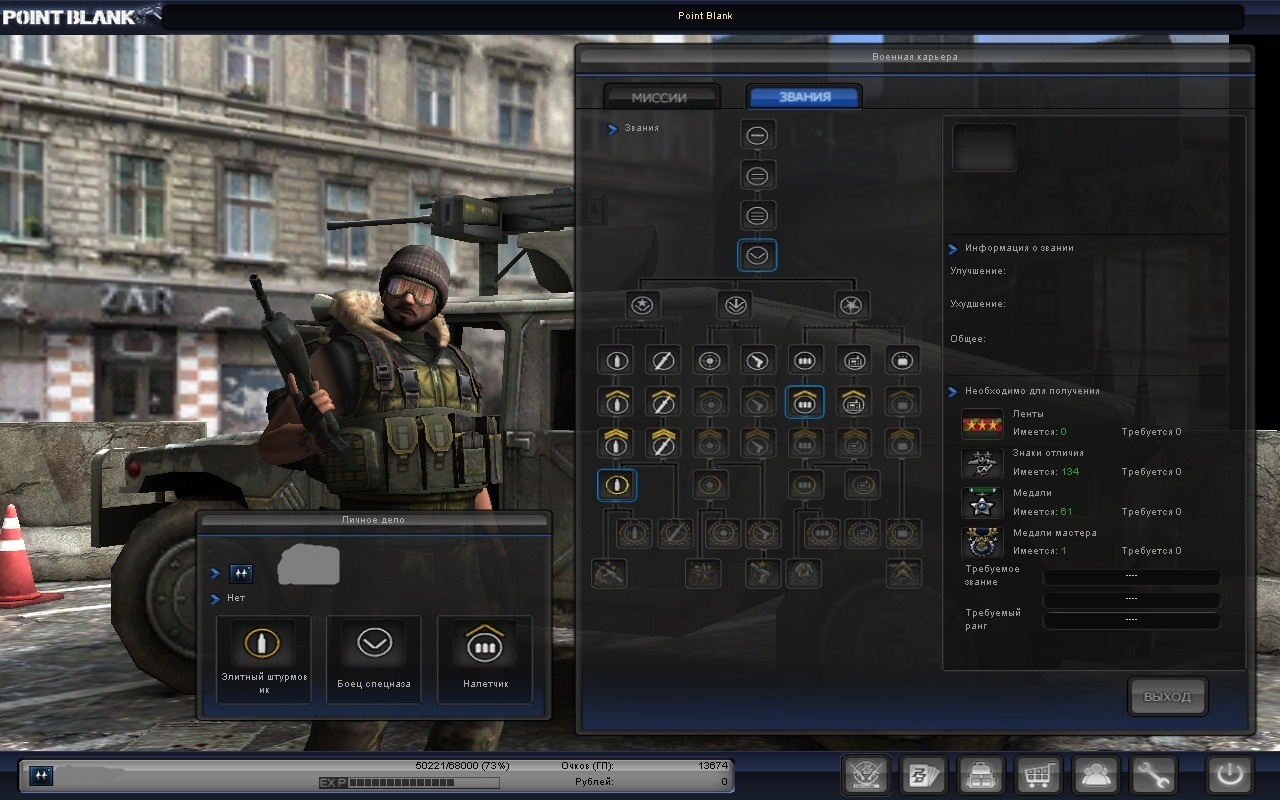Image resolution: width=1280 pixels, height=800 pixels.
Task: Switch to the МИССИИ tab
Action: pyautogui.click(x=660, y=97)
